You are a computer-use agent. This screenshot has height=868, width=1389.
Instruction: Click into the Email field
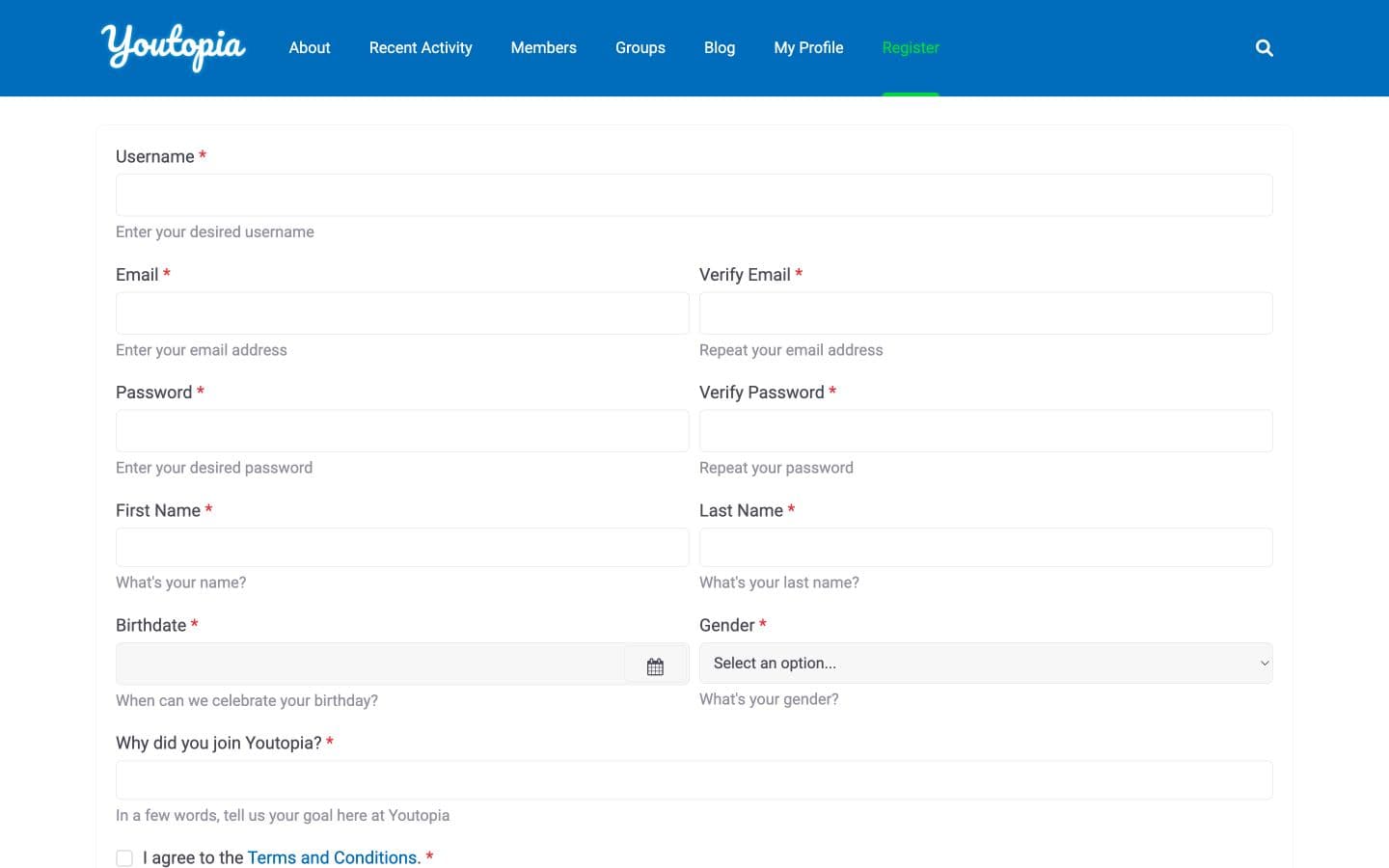402,313
